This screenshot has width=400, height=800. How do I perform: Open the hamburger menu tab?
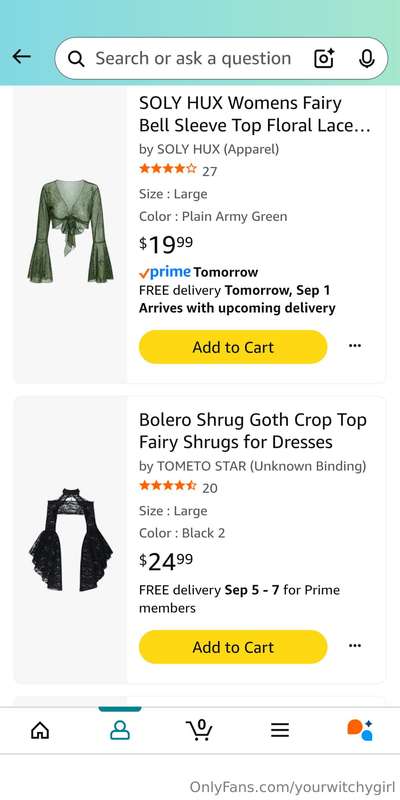[x=280, y=731]
